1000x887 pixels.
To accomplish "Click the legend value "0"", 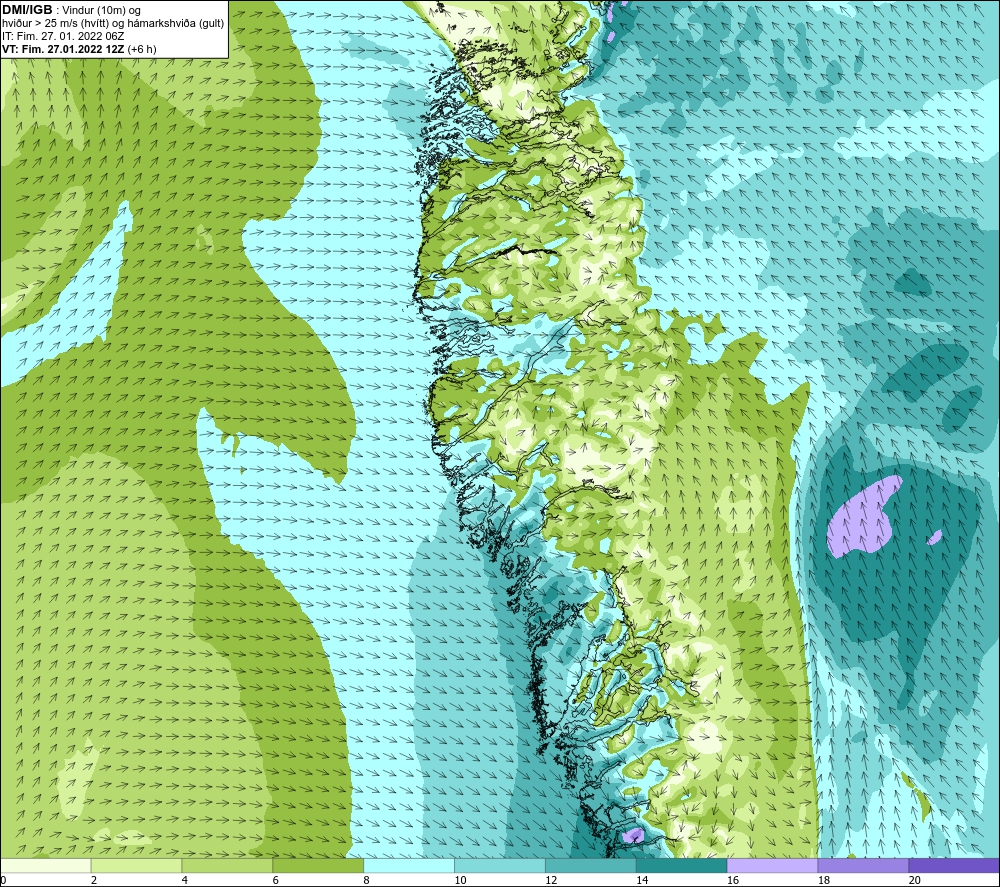I will click(3, 880).
